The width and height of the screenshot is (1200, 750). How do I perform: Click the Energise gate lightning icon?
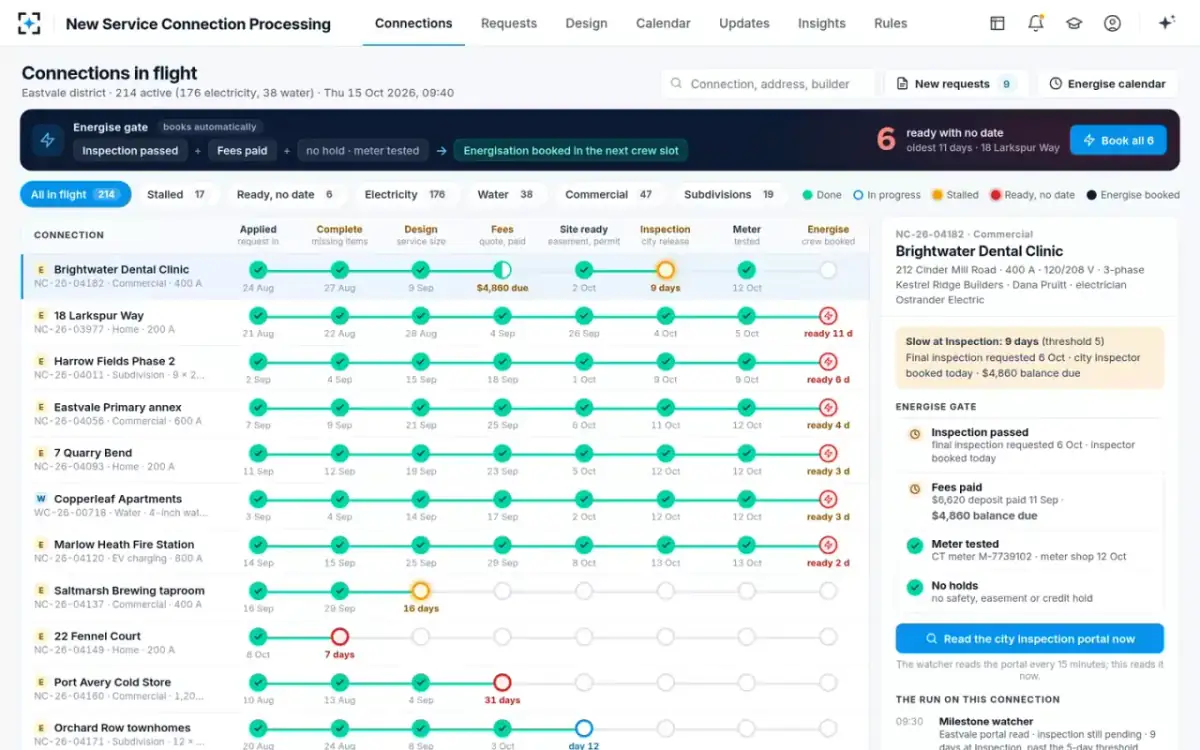(47, 140)
